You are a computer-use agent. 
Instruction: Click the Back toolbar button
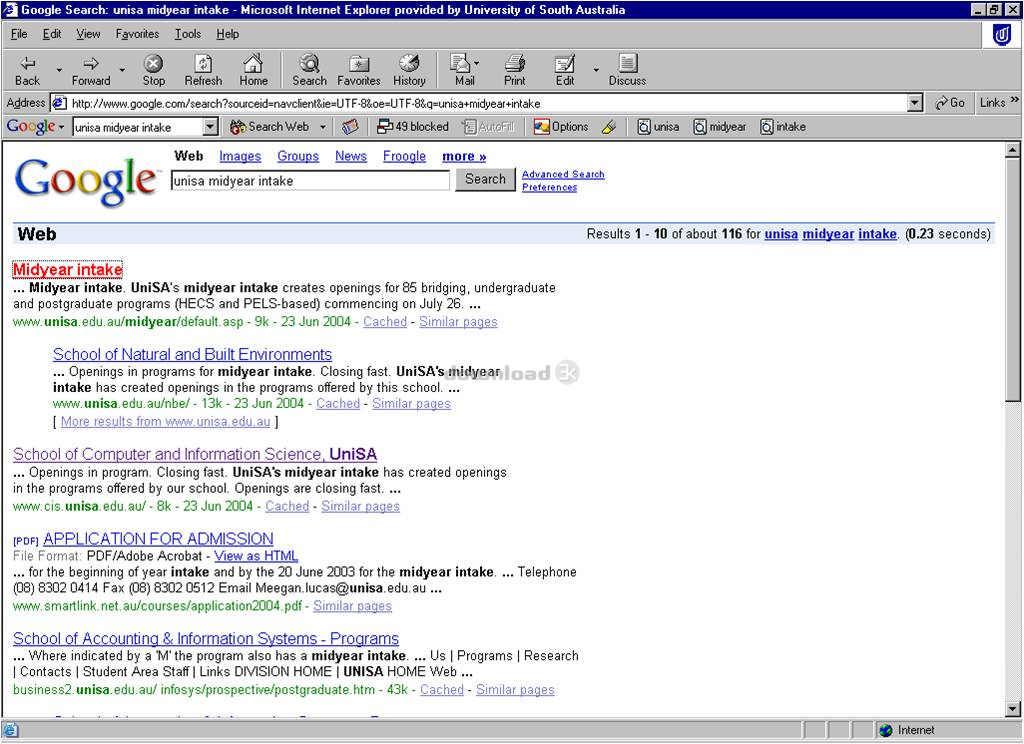point(27,71)
